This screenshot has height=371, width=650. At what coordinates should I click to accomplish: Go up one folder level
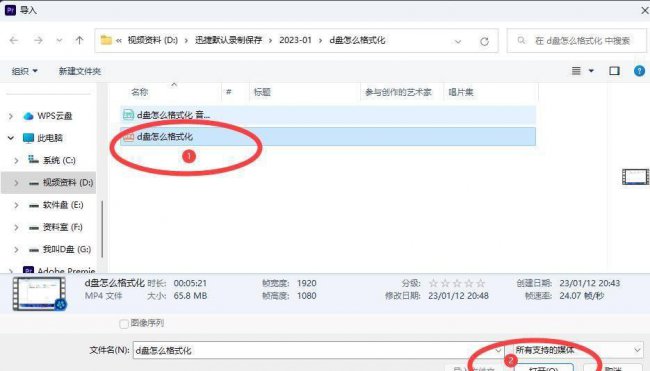pyautogui.click(x=79, y=40)
